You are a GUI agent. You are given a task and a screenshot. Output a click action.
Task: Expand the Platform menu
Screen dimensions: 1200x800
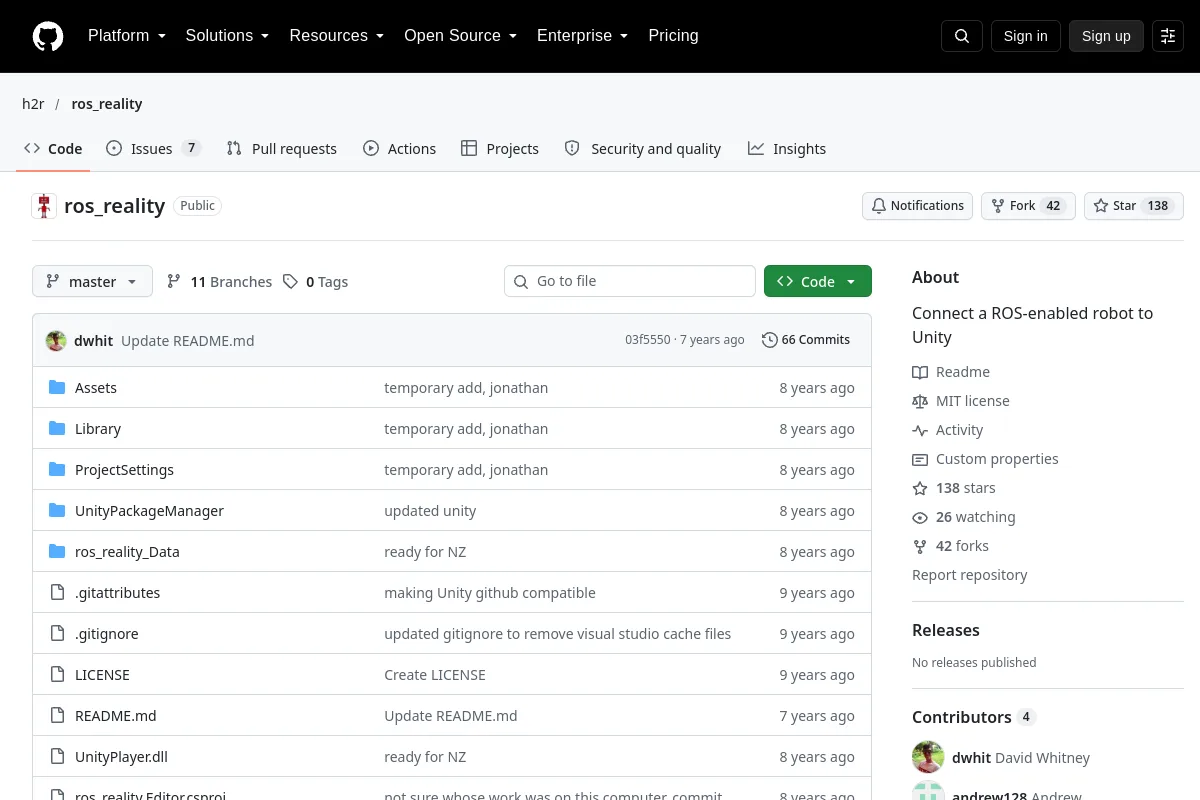pyautogui.click(x=127, y=36)
